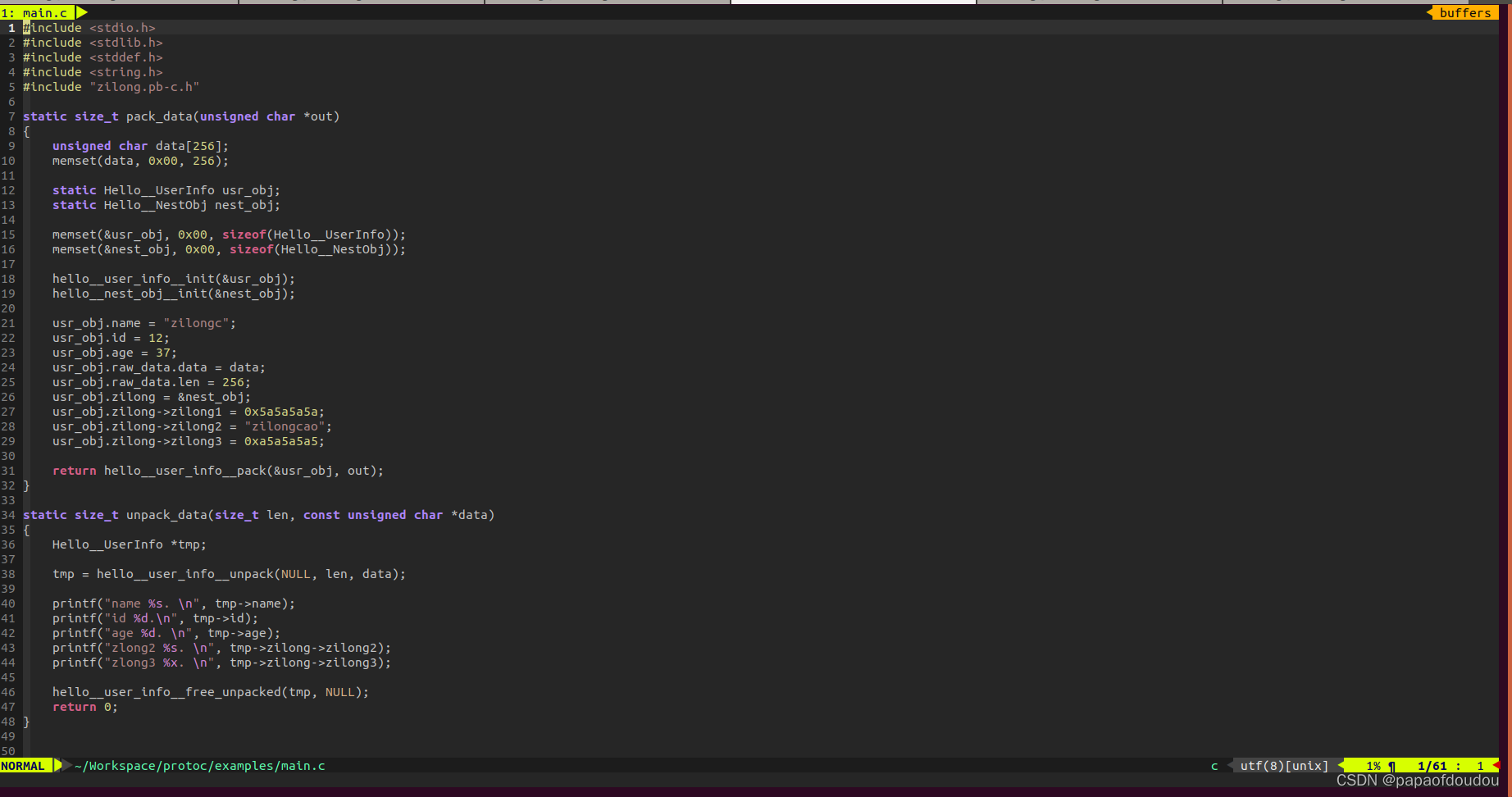Click the unpack_data function name

click(166, 515)
